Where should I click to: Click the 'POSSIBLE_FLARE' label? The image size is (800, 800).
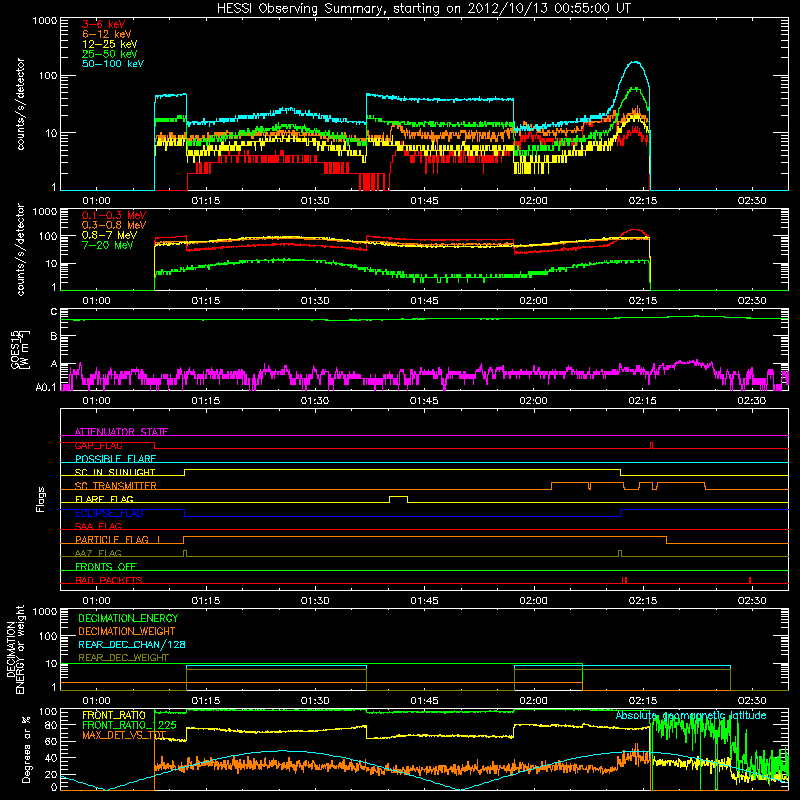pyautogui.click(x=115, y=459)
